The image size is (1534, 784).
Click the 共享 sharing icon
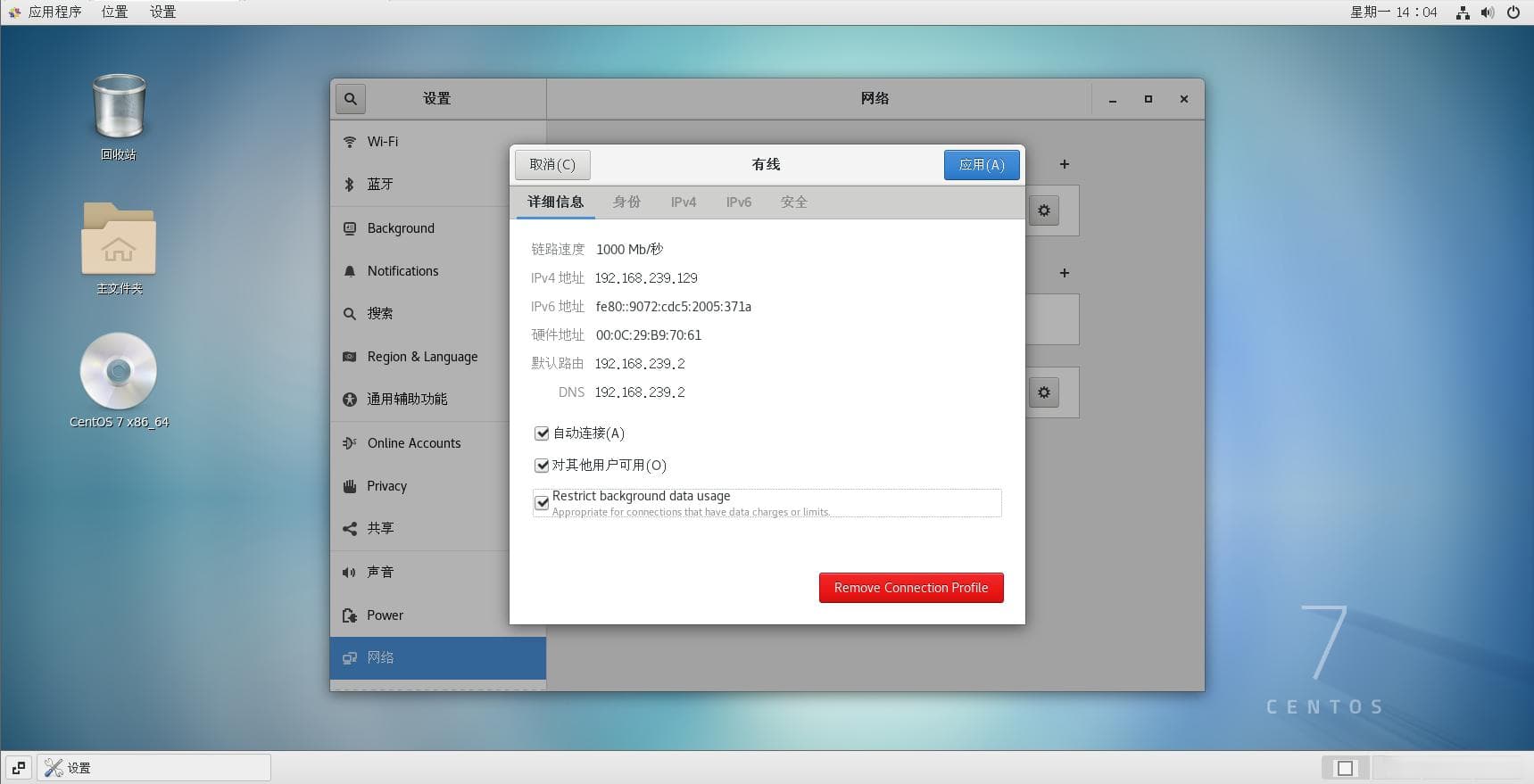point(350,529)
